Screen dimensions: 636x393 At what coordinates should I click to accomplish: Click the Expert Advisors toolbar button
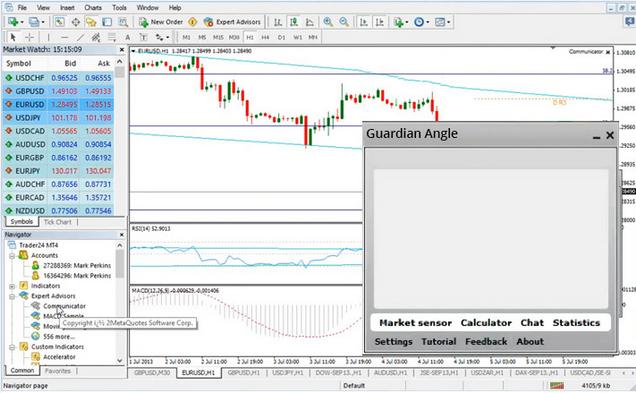point(232,22)
